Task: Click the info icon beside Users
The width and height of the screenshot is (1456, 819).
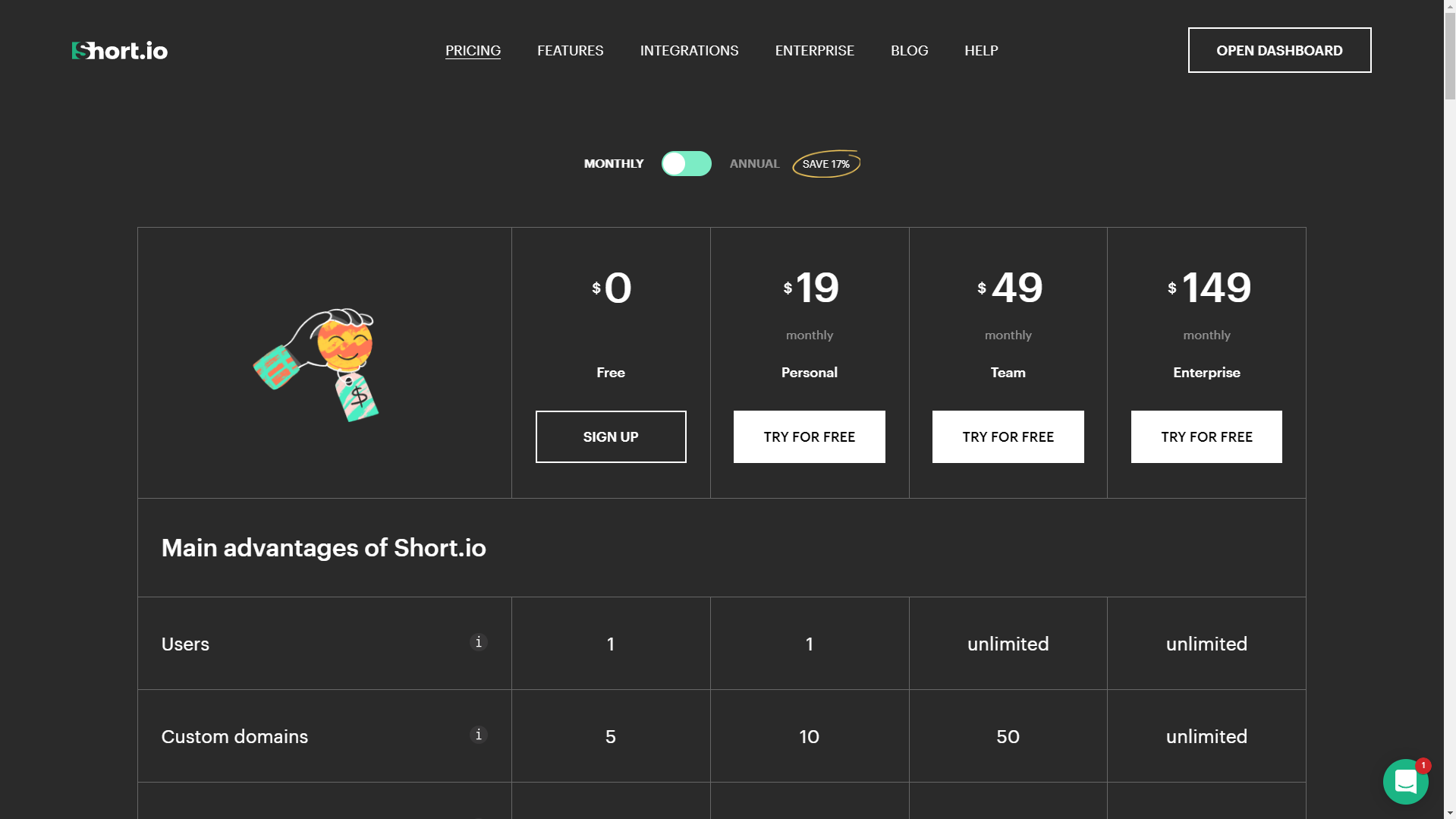Action: click(x=478, y=642)
